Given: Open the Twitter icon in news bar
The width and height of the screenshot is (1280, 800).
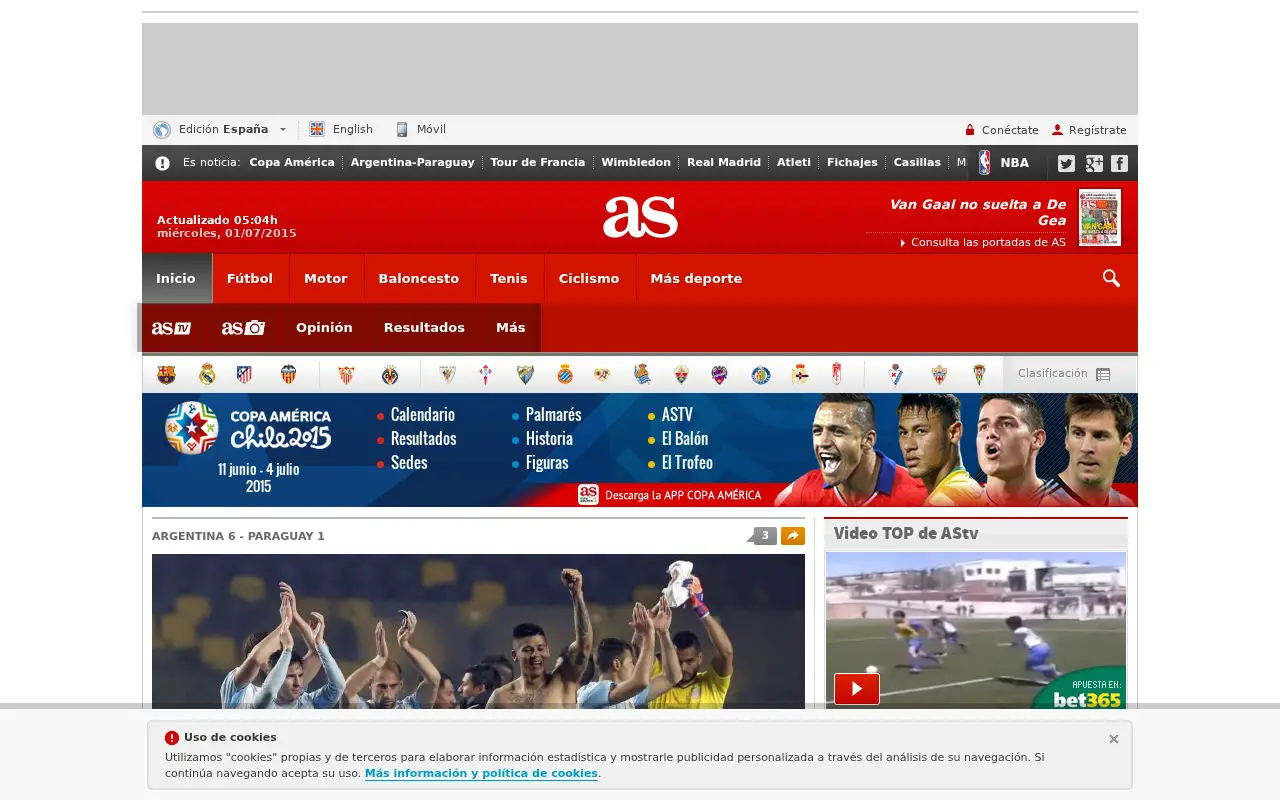Looking at the screenshot, I should tap(1066, 163).
